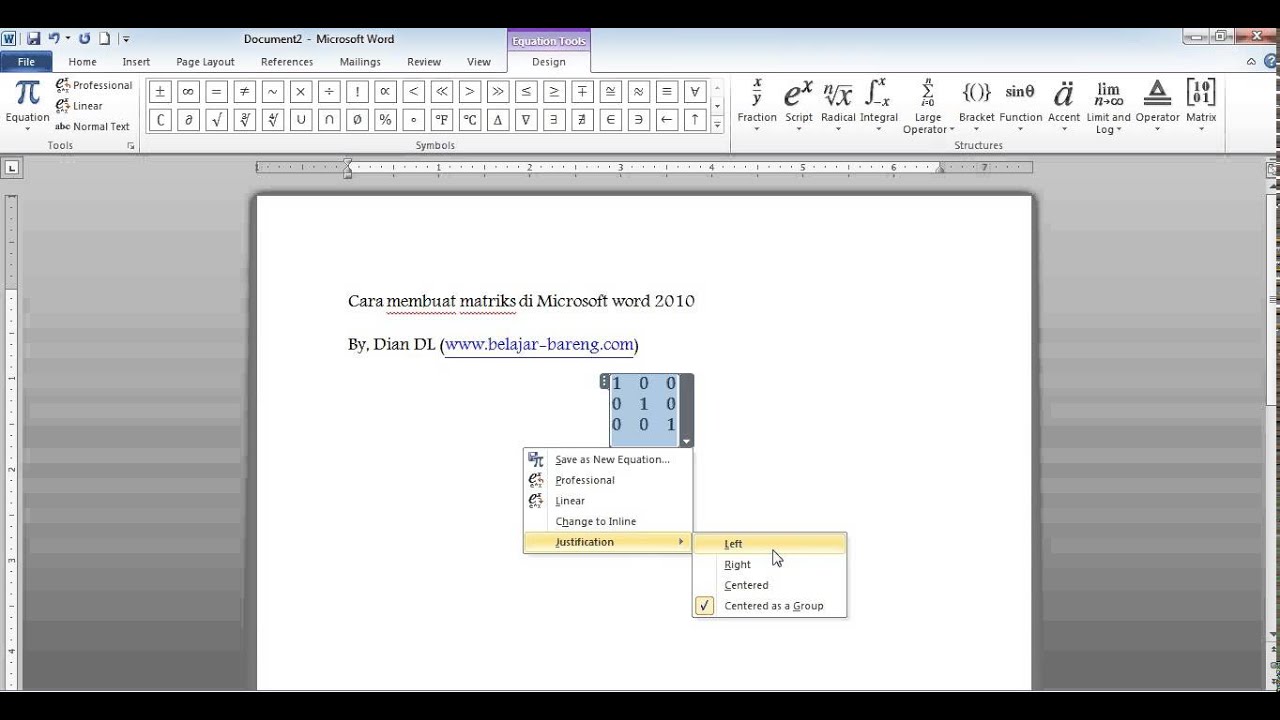This screenshot has height=720, width=1280.
Task: Open the equation options arrow on matrix
Action: pos(686,441)
